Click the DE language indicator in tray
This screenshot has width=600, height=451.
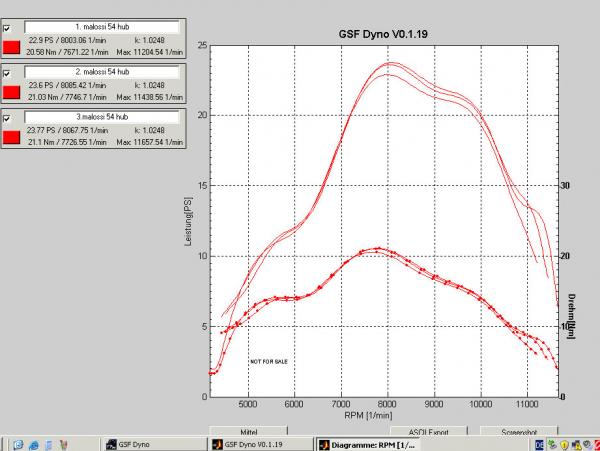(539, 445)
